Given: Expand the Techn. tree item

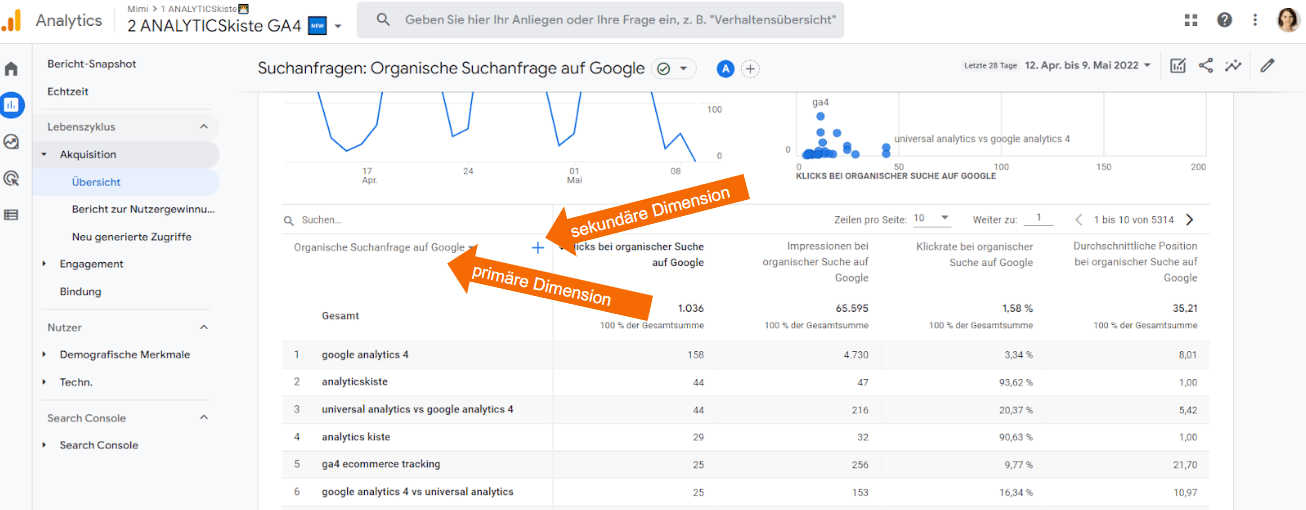Looking at the screenshot, I should tap(44, 382).
